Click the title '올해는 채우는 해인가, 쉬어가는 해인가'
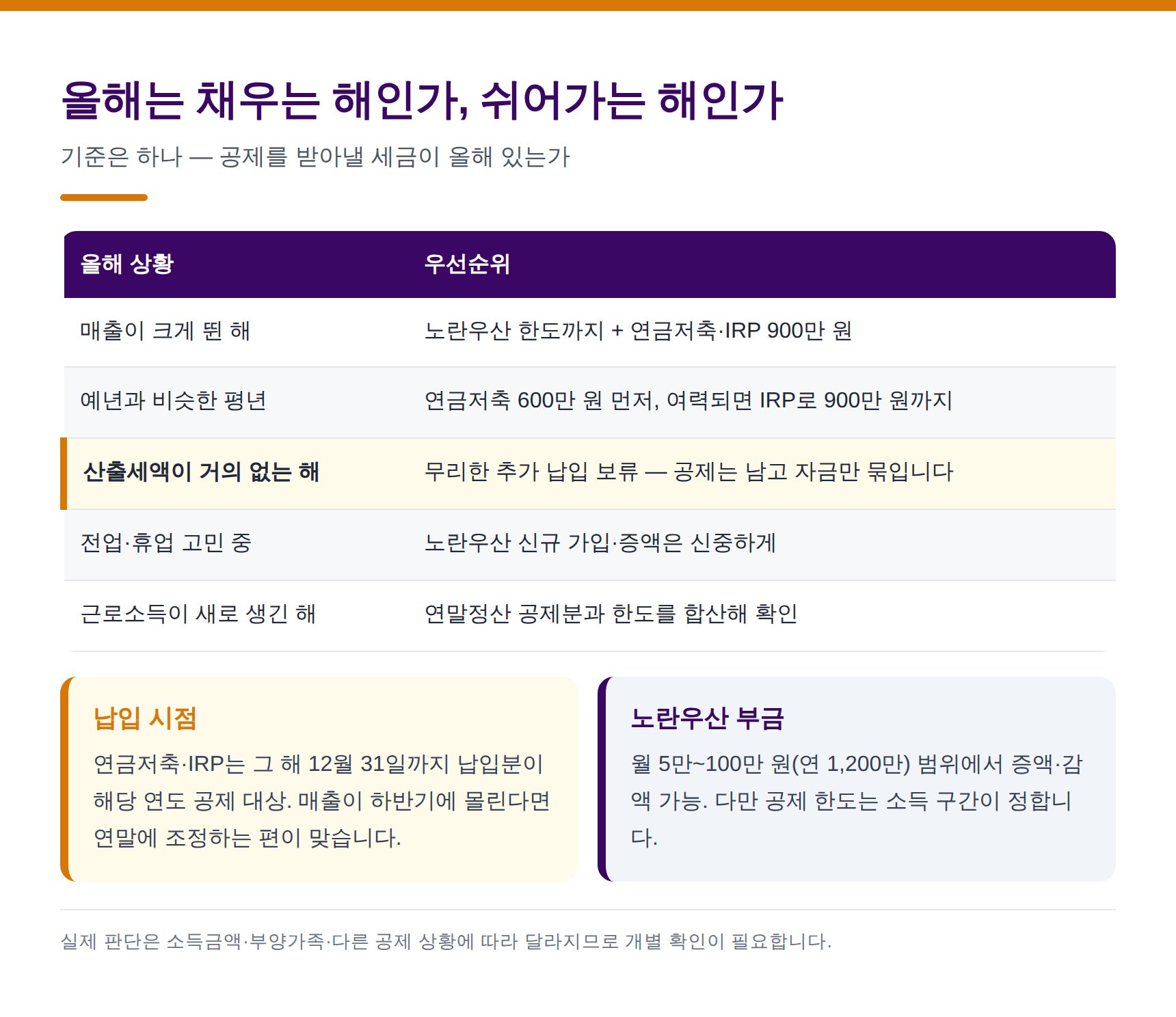1176x1017 pixels. pyautogui.click(x=422, y=100)
